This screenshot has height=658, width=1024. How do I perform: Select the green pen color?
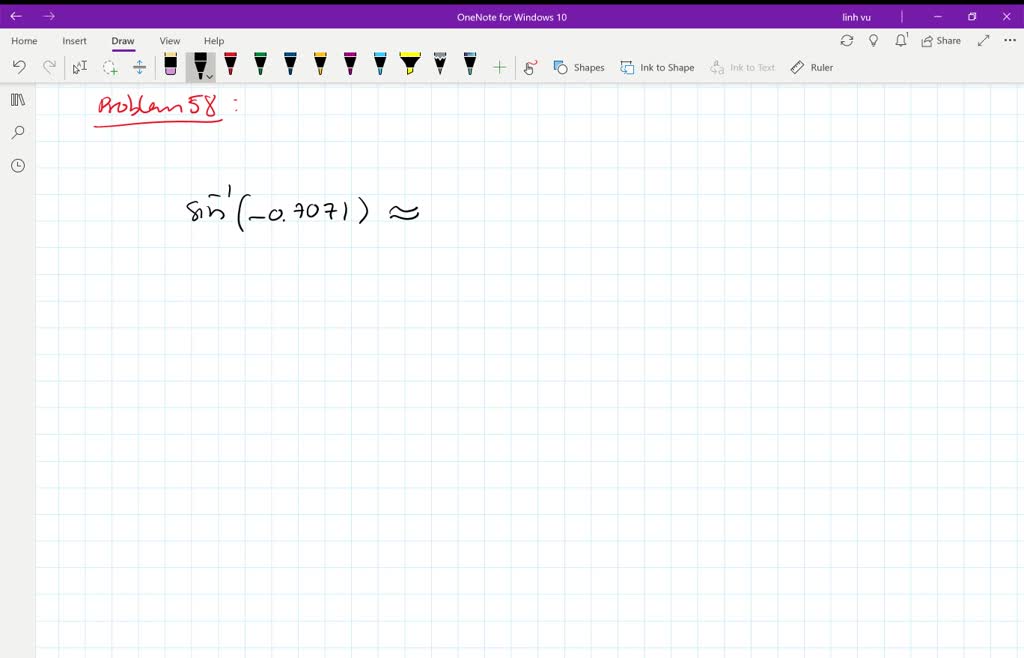point(260,66)
